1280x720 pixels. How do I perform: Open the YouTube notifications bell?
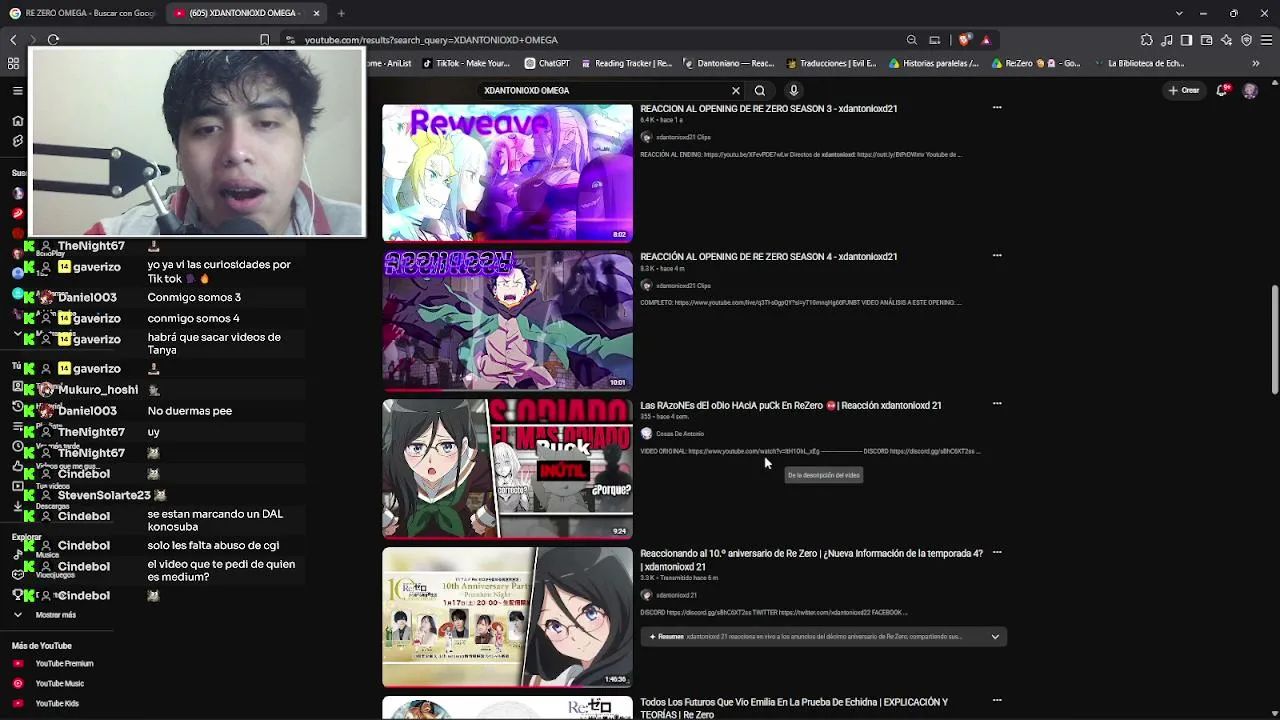1222,90
